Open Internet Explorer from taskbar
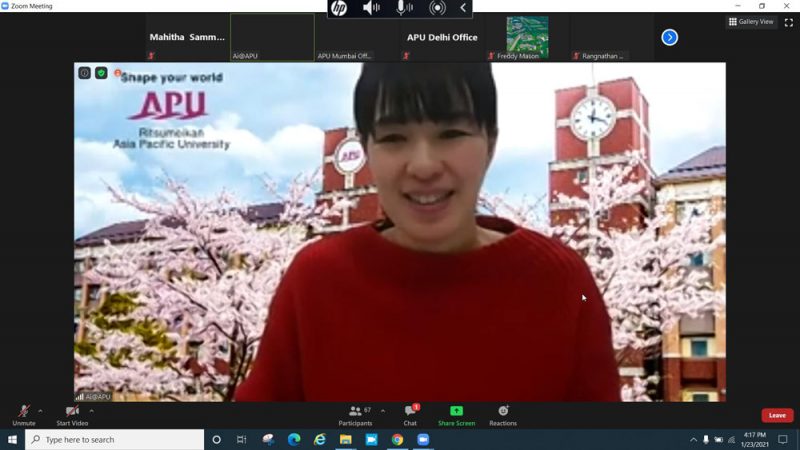The height and width of the screenshot is (450, 800). [320, 439]
